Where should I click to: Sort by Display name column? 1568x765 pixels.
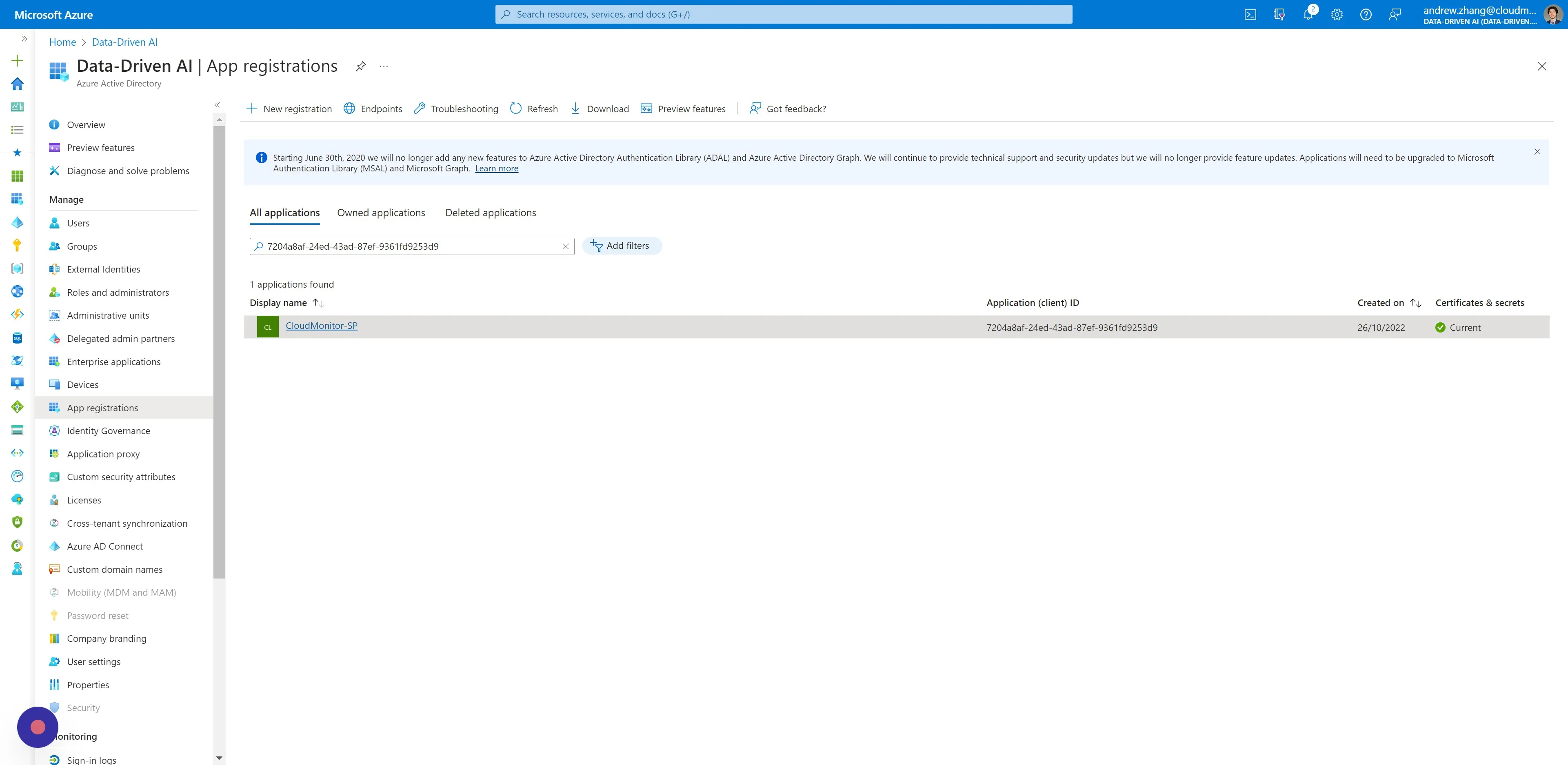pyautogui.click(x=286, y=303)
